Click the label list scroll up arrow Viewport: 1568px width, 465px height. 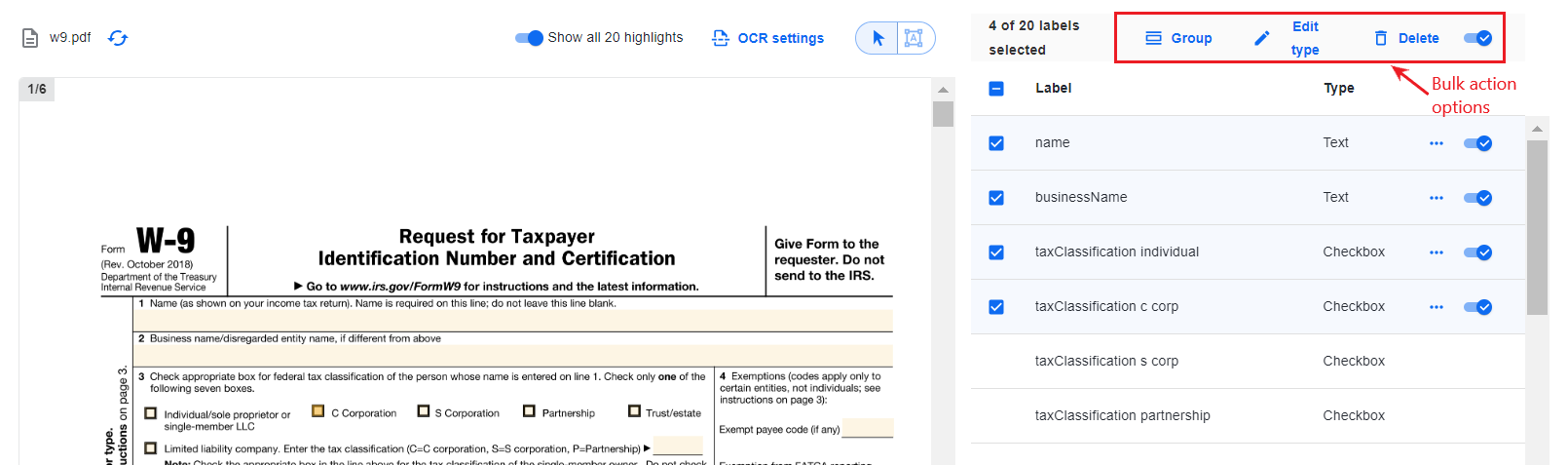click(x=1537, y=128)
